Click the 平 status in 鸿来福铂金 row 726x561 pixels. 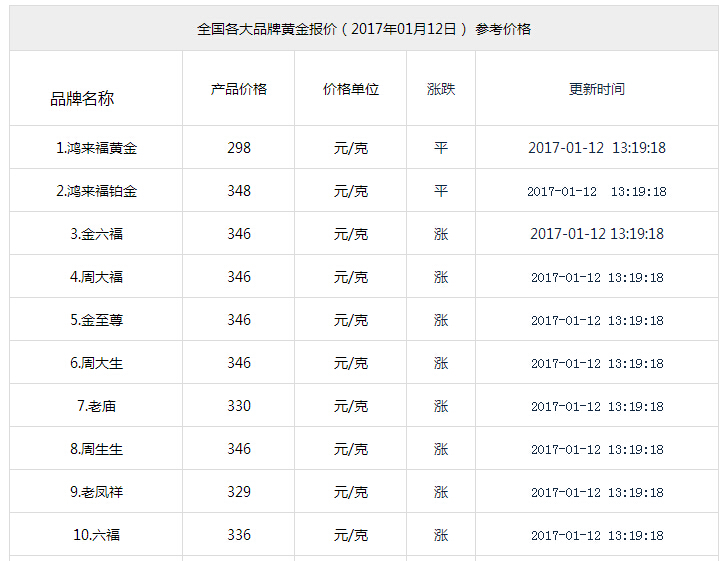tap(441, 191)
